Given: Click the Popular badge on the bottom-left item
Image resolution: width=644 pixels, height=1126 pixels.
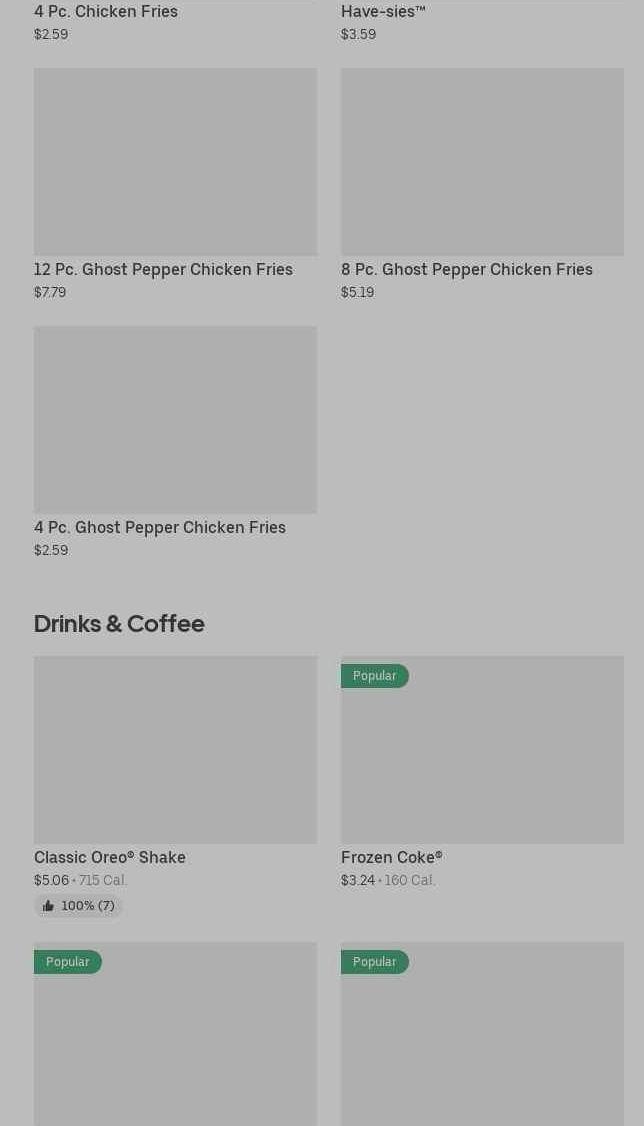Looking at the screenshot, I should 68,962.
